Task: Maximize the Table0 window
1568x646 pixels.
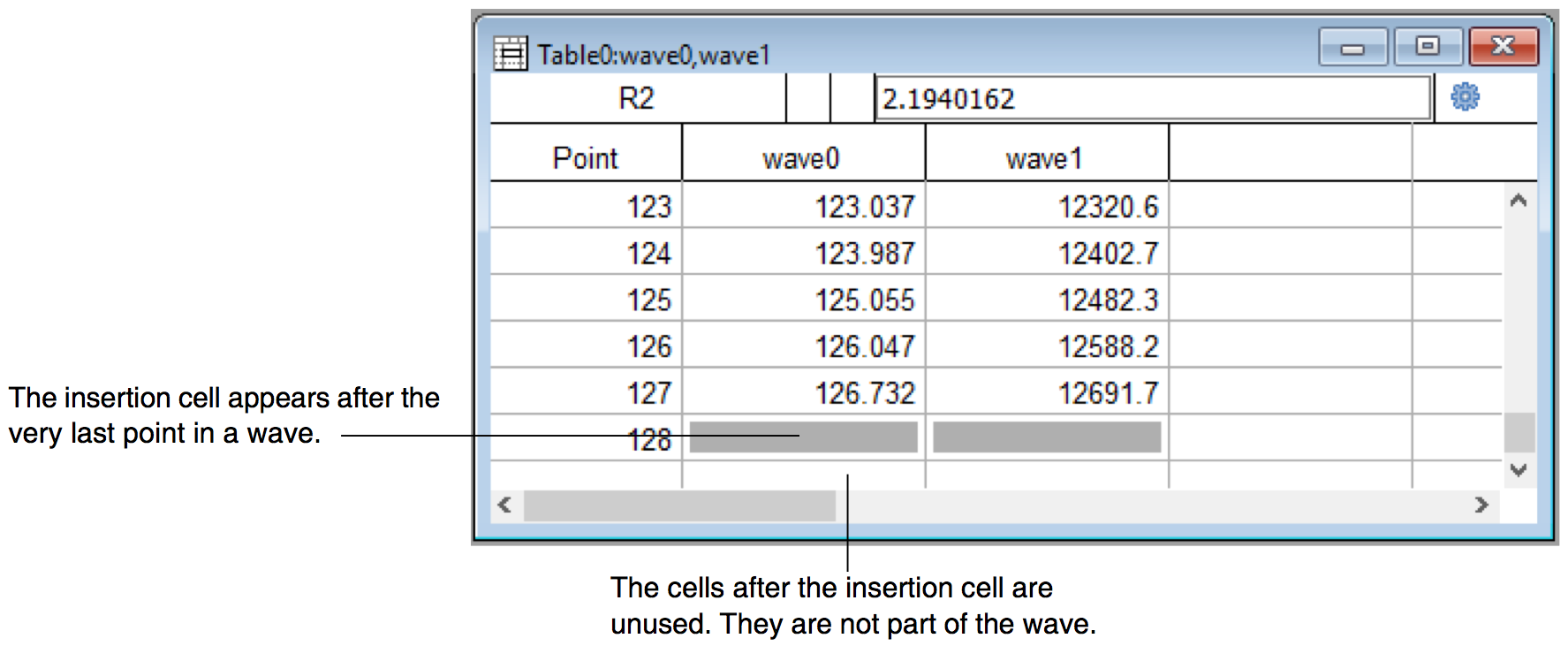Action: pos(1428,46)
